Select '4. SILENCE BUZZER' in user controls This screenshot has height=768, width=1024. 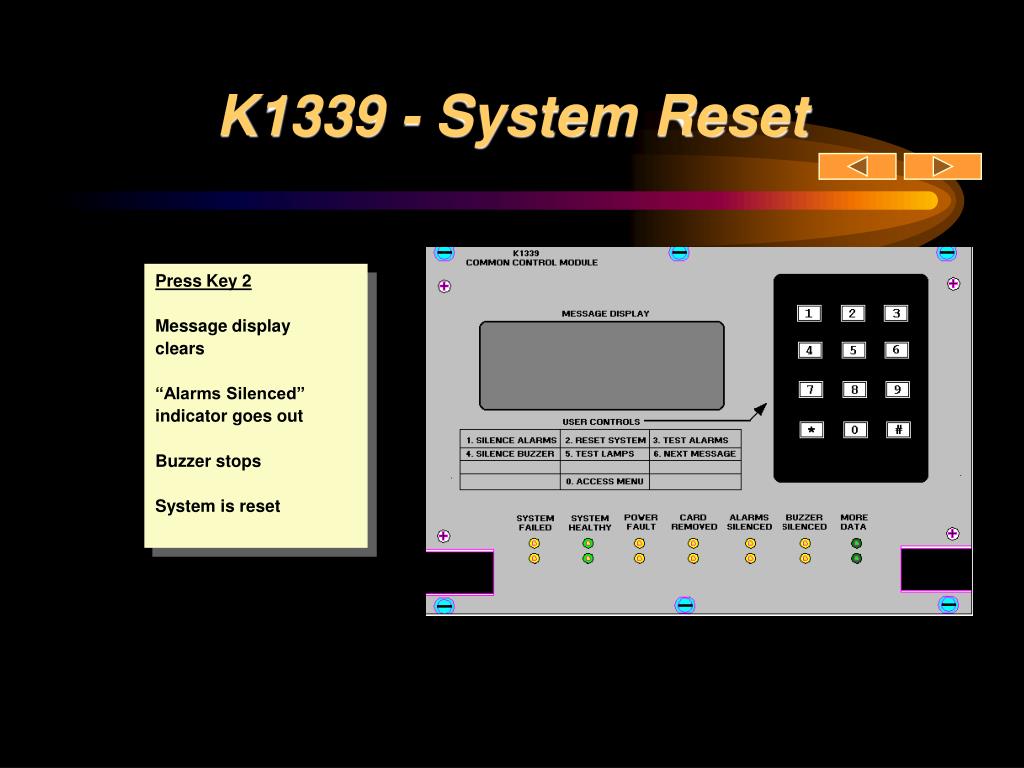click(509, 454)
